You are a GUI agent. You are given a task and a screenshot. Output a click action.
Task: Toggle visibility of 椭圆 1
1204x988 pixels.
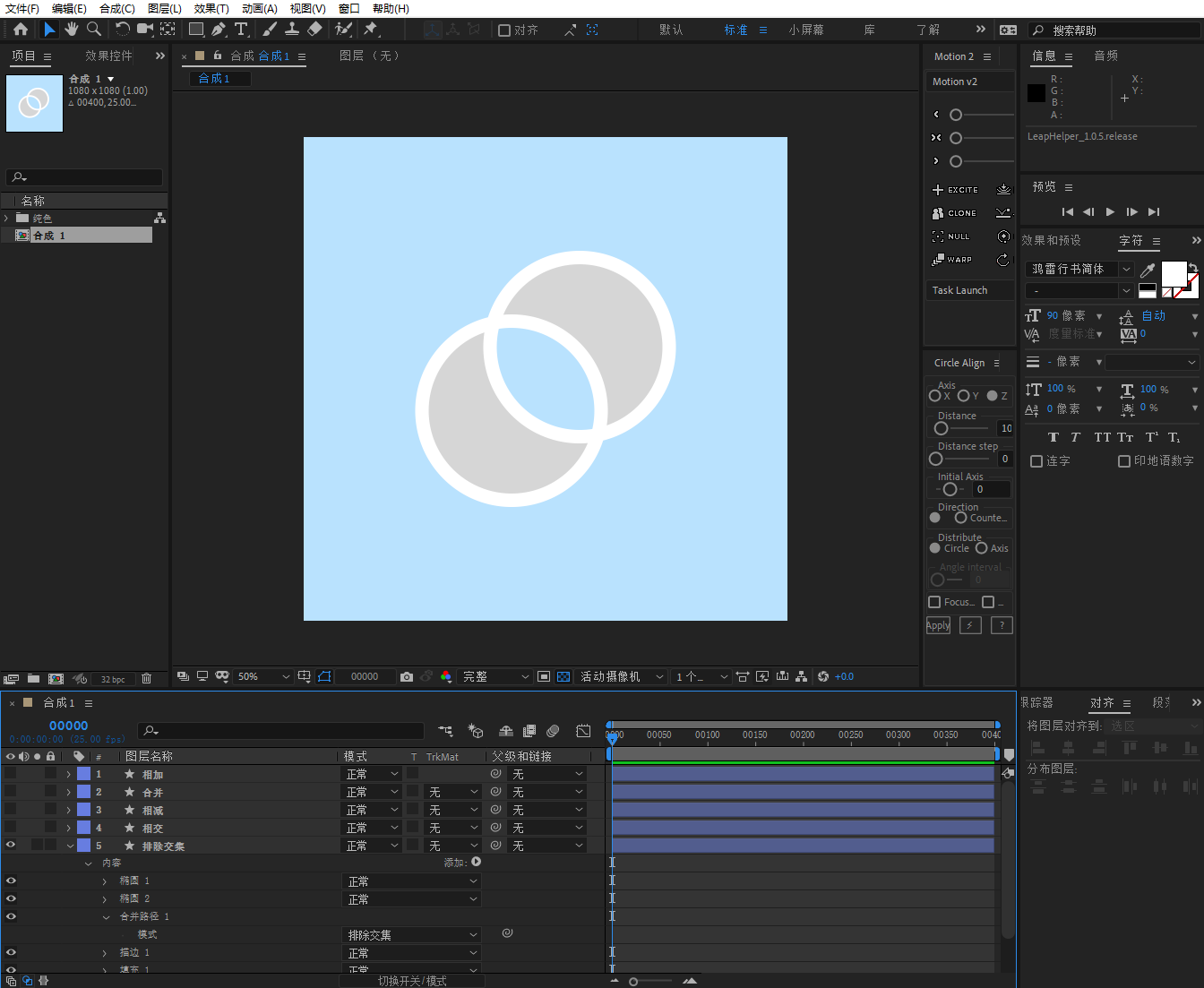coord(11,881)
